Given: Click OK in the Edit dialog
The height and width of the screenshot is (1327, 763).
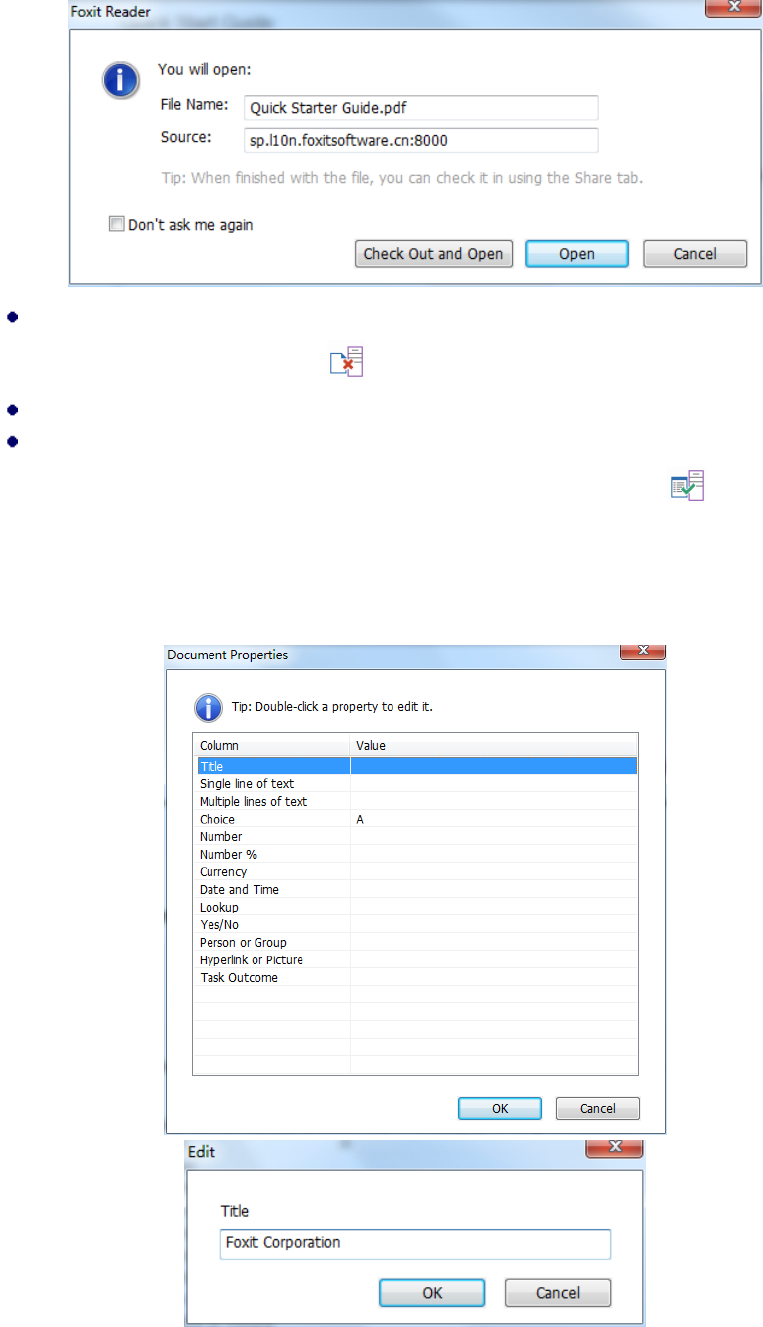Looking at the screenshot, I should [x=432, y=1293].
